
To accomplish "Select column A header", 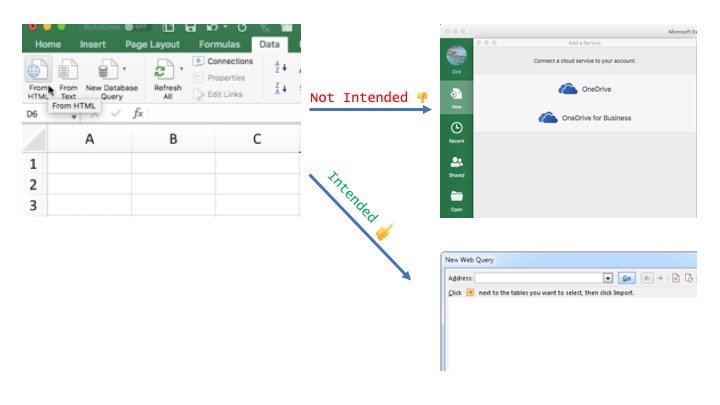I will 90,139.
